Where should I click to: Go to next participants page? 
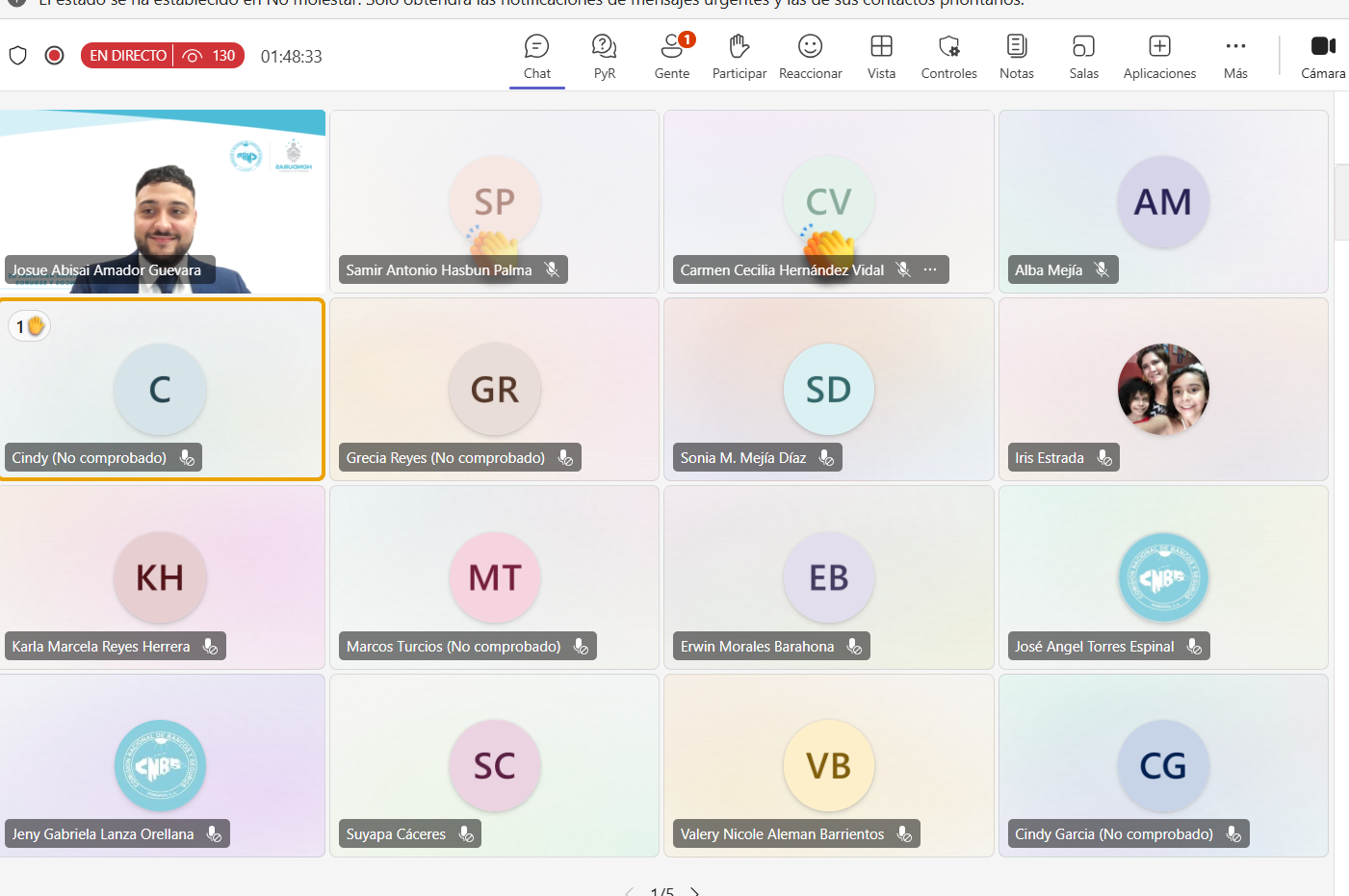(x=694, y=891)
